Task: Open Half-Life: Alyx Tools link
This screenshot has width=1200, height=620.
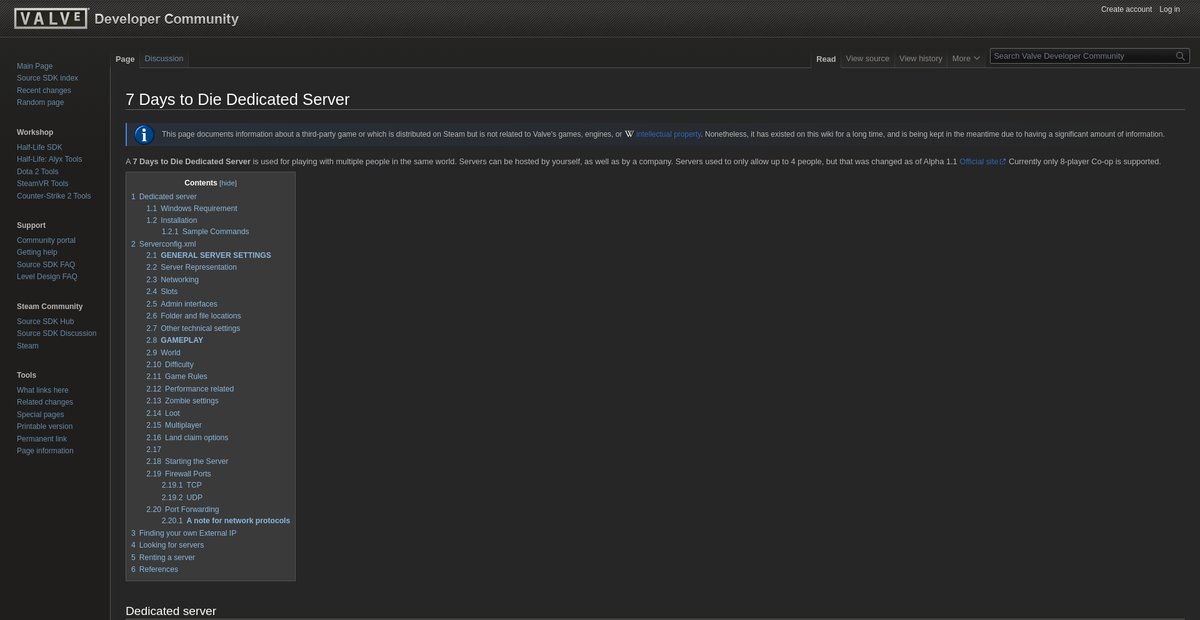Action: [49, 159]
